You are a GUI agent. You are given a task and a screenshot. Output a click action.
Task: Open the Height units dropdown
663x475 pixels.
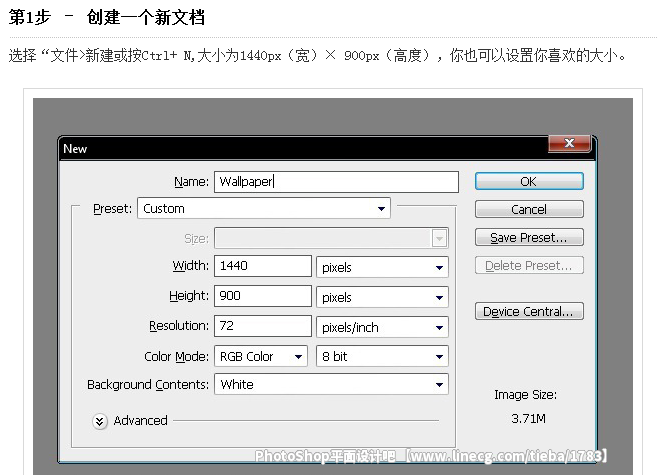382,297
